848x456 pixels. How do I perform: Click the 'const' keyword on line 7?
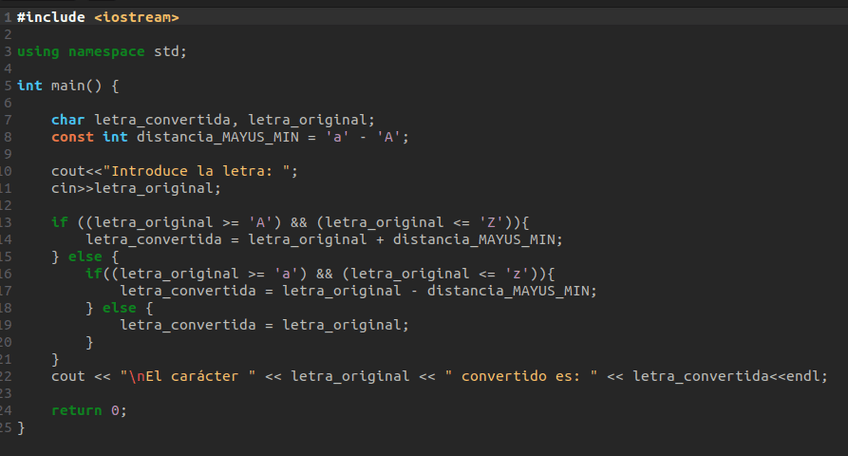(72, 136)
